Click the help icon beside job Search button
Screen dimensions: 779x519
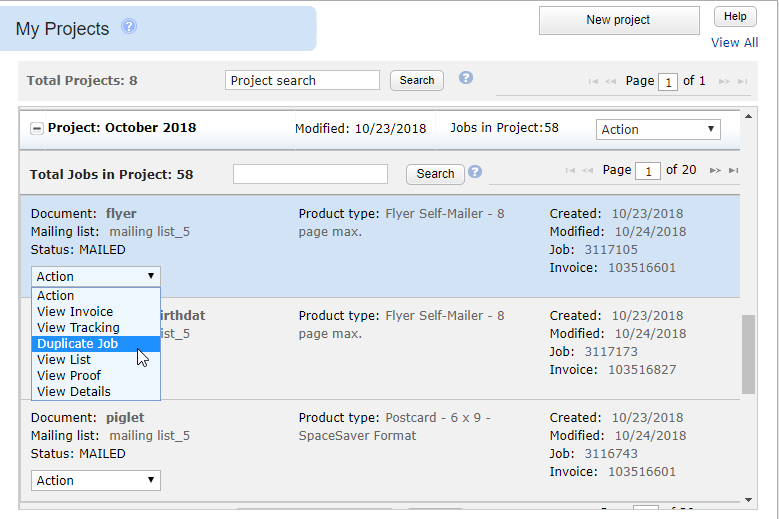475,172
